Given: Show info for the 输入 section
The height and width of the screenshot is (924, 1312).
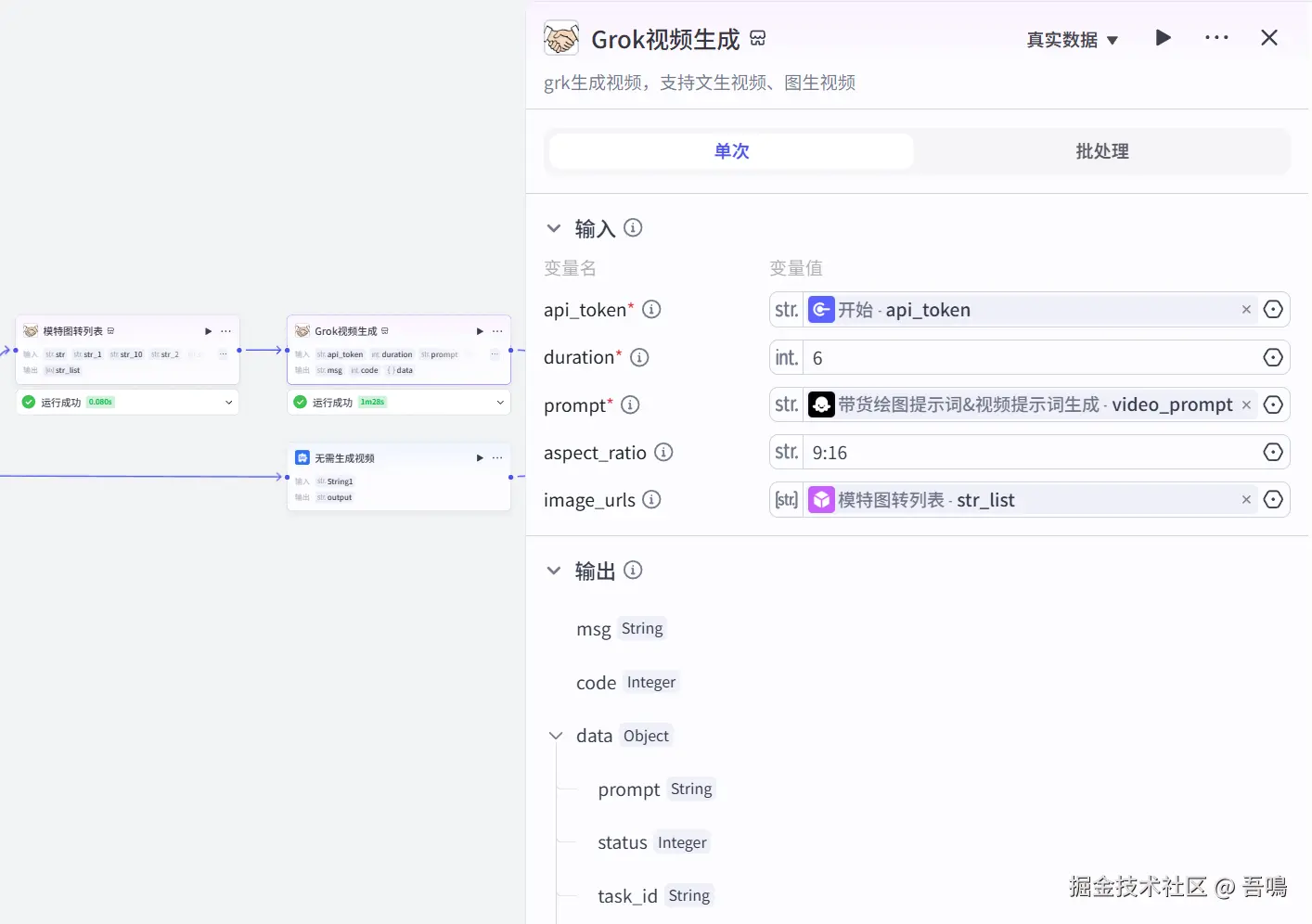Looking at the screenshot, I should [x=633, y=227].
